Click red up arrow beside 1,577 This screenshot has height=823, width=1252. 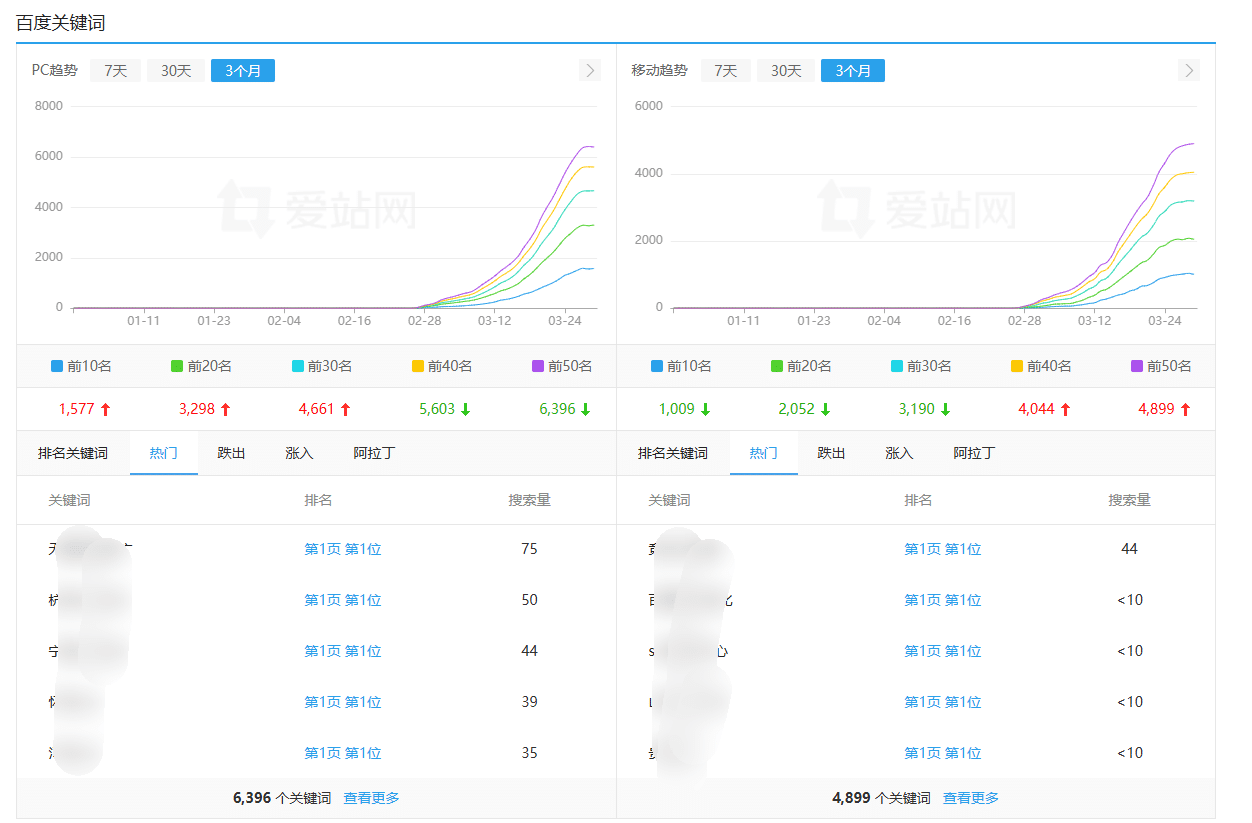(x=105, y=409)
